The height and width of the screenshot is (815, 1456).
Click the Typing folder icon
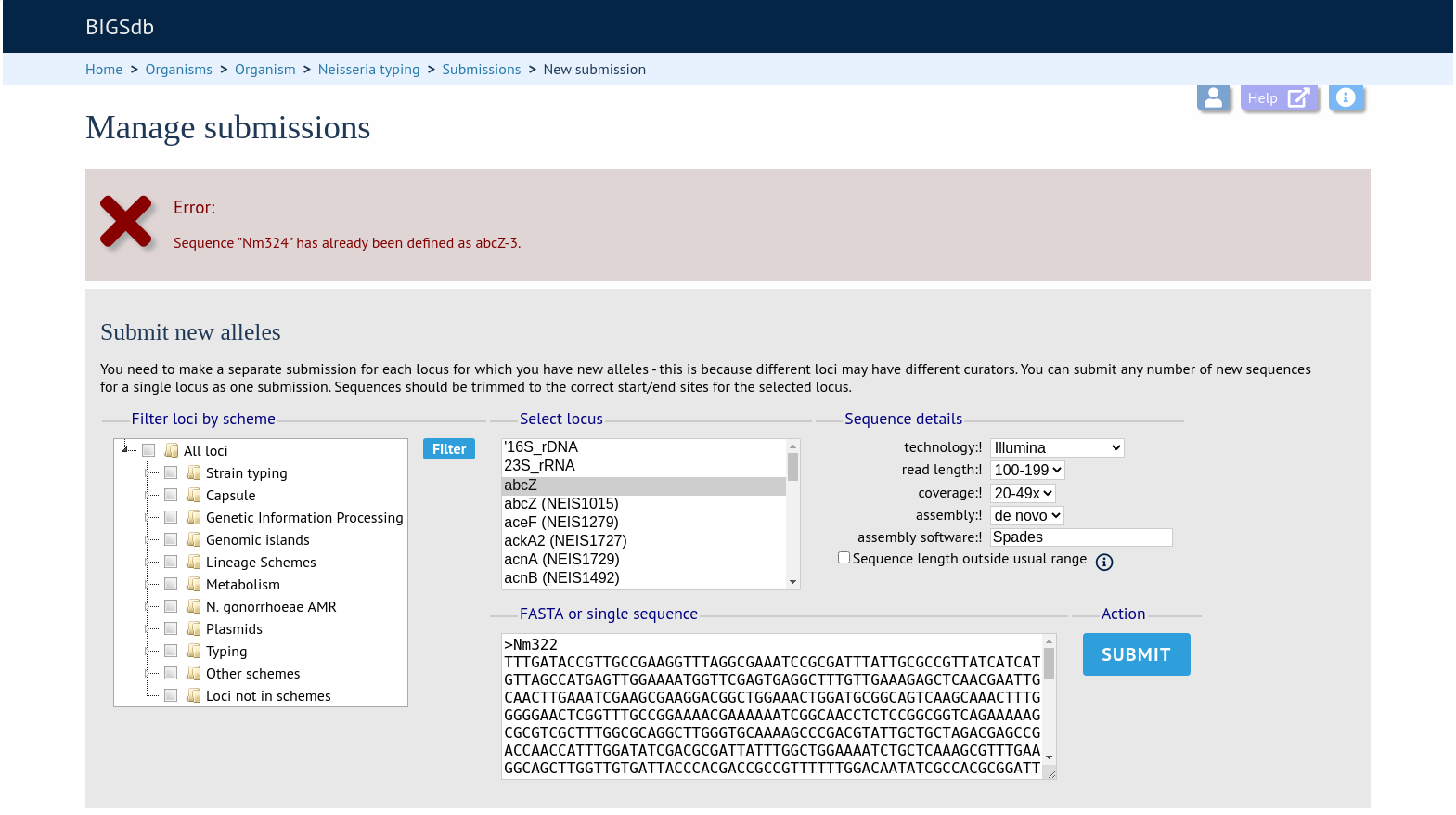[x=194, y=651]
